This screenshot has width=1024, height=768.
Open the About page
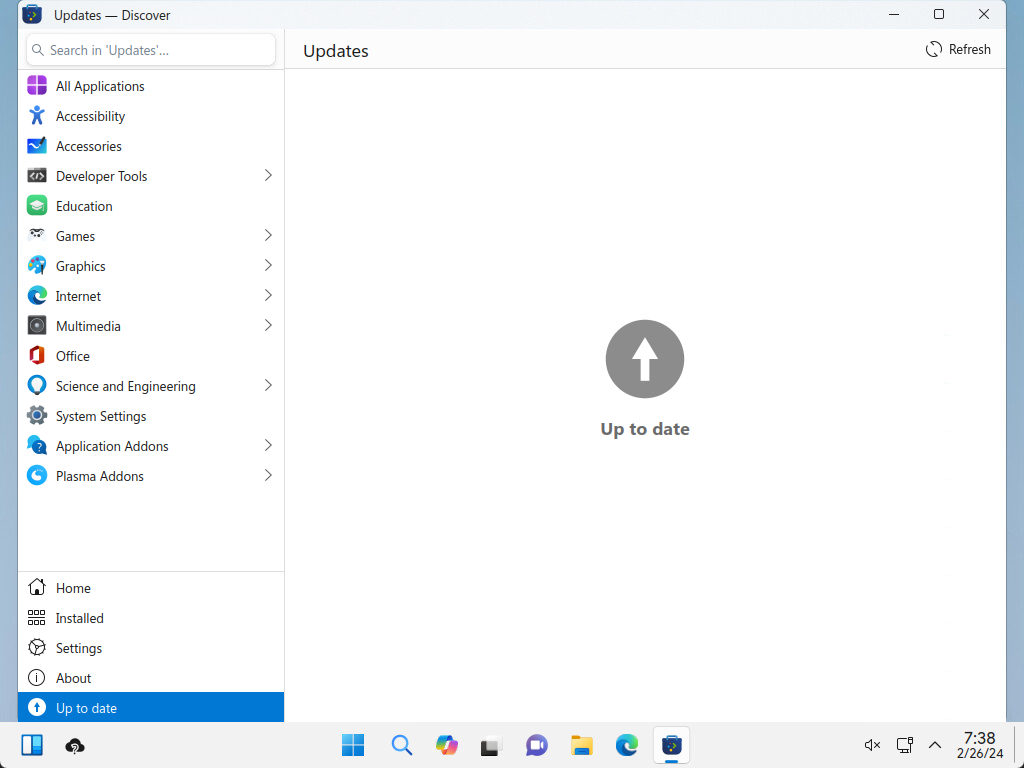pyautogui.click(x=73, y=678)
